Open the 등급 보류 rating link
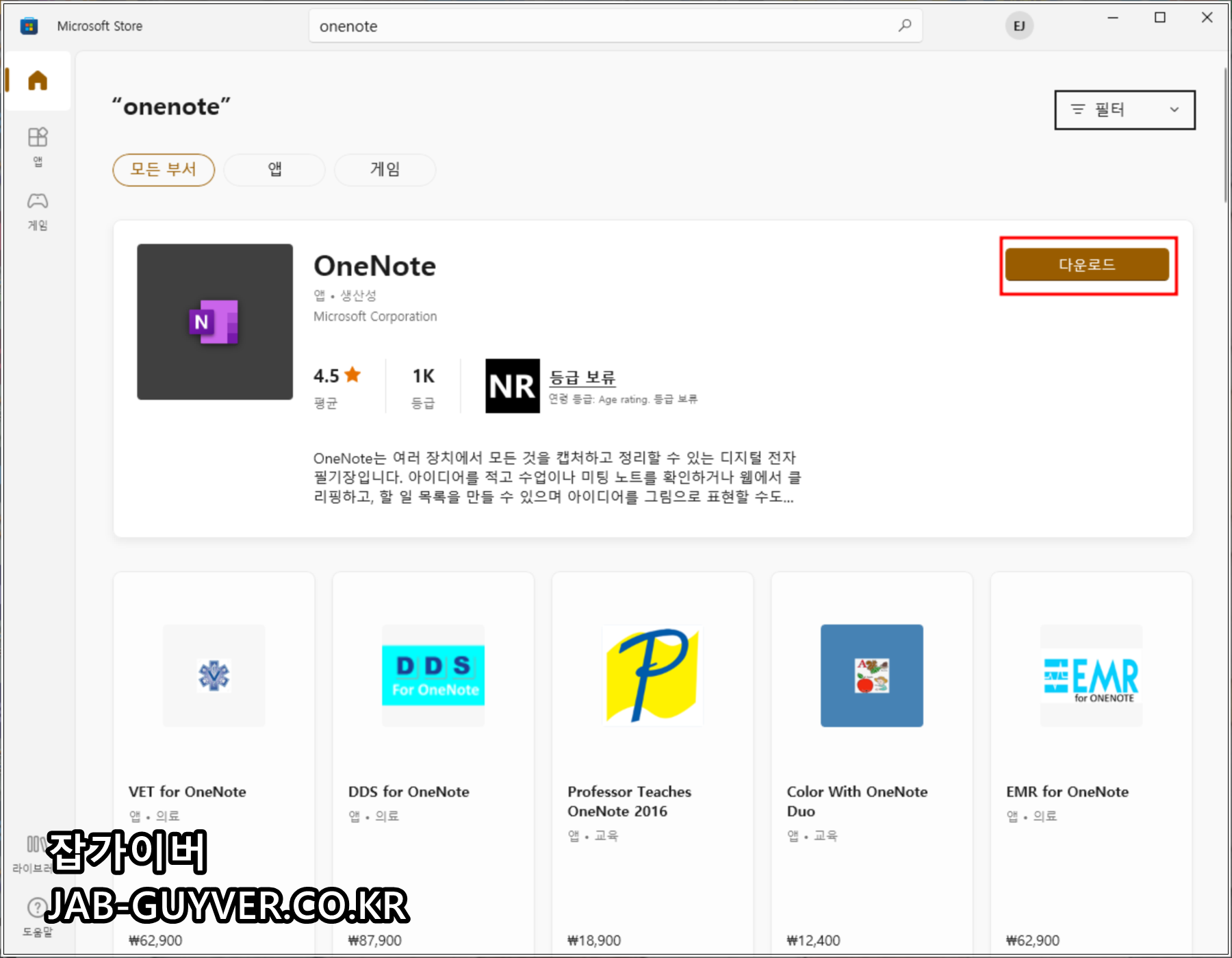 point(582,377)
